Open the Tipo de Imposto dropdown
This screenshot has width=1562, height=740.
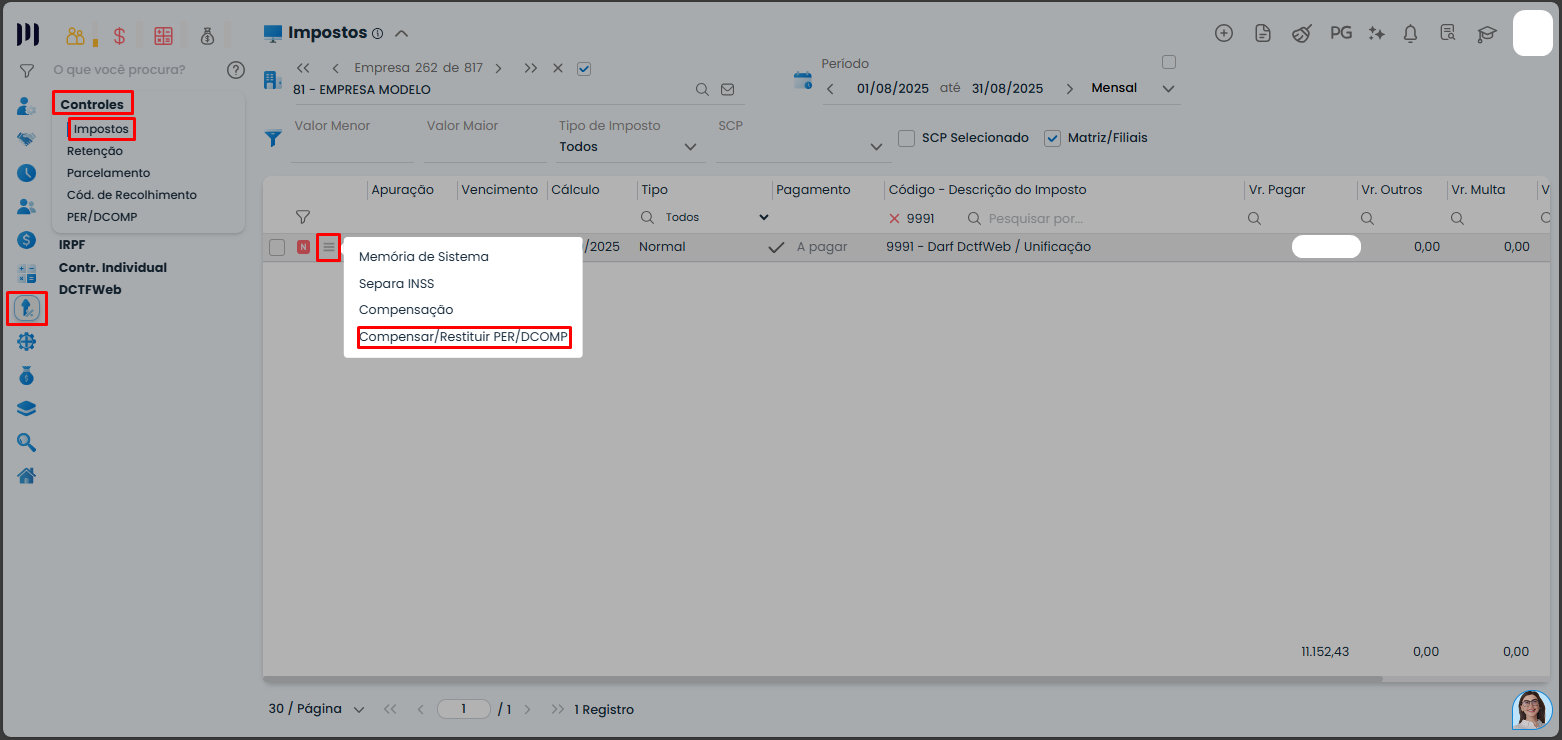[x=628, y=147]
